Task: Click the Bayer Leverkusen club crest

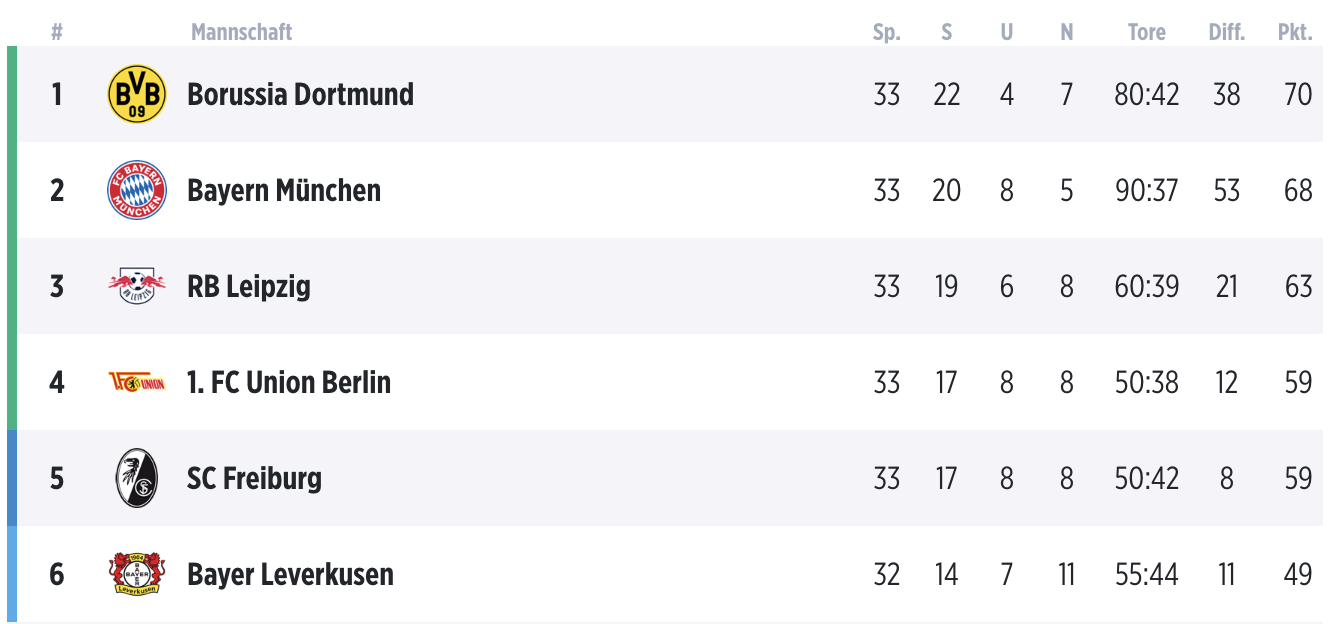Action: pyautogui.click(x=137, y=574)
